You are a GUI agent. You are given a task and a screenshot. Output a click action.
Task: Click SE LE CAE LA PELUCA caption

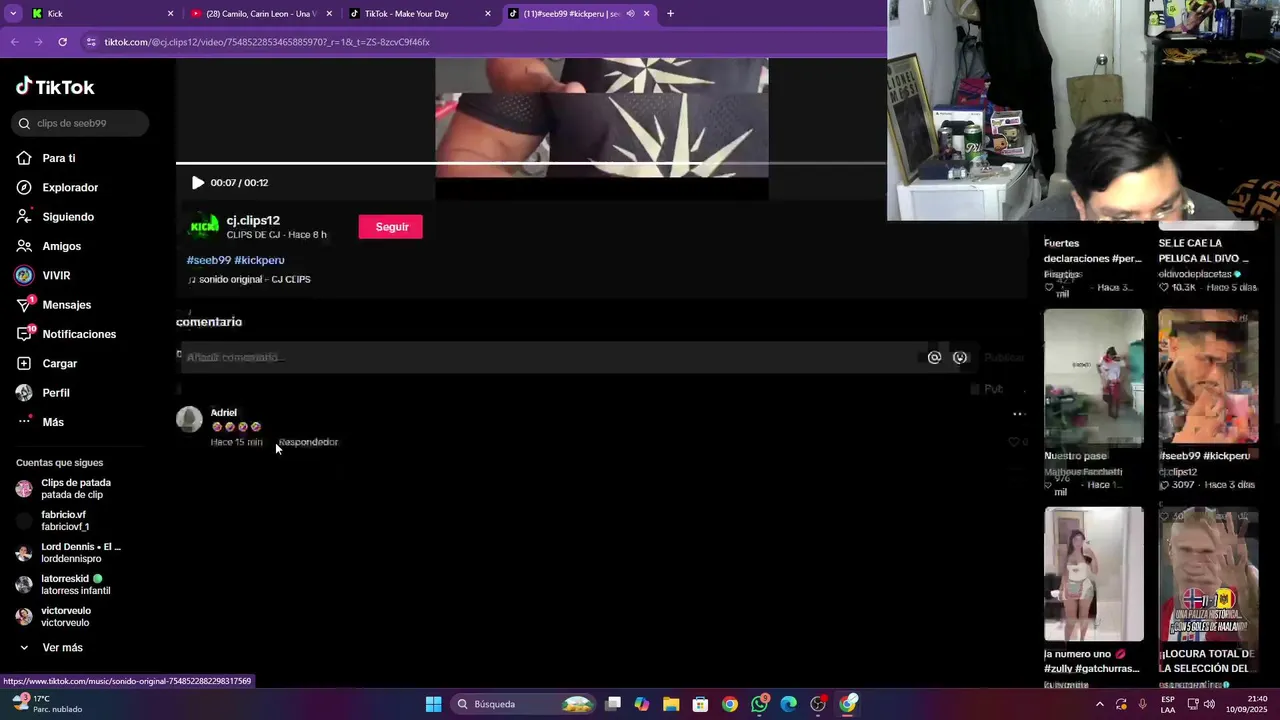[1204, 251]
